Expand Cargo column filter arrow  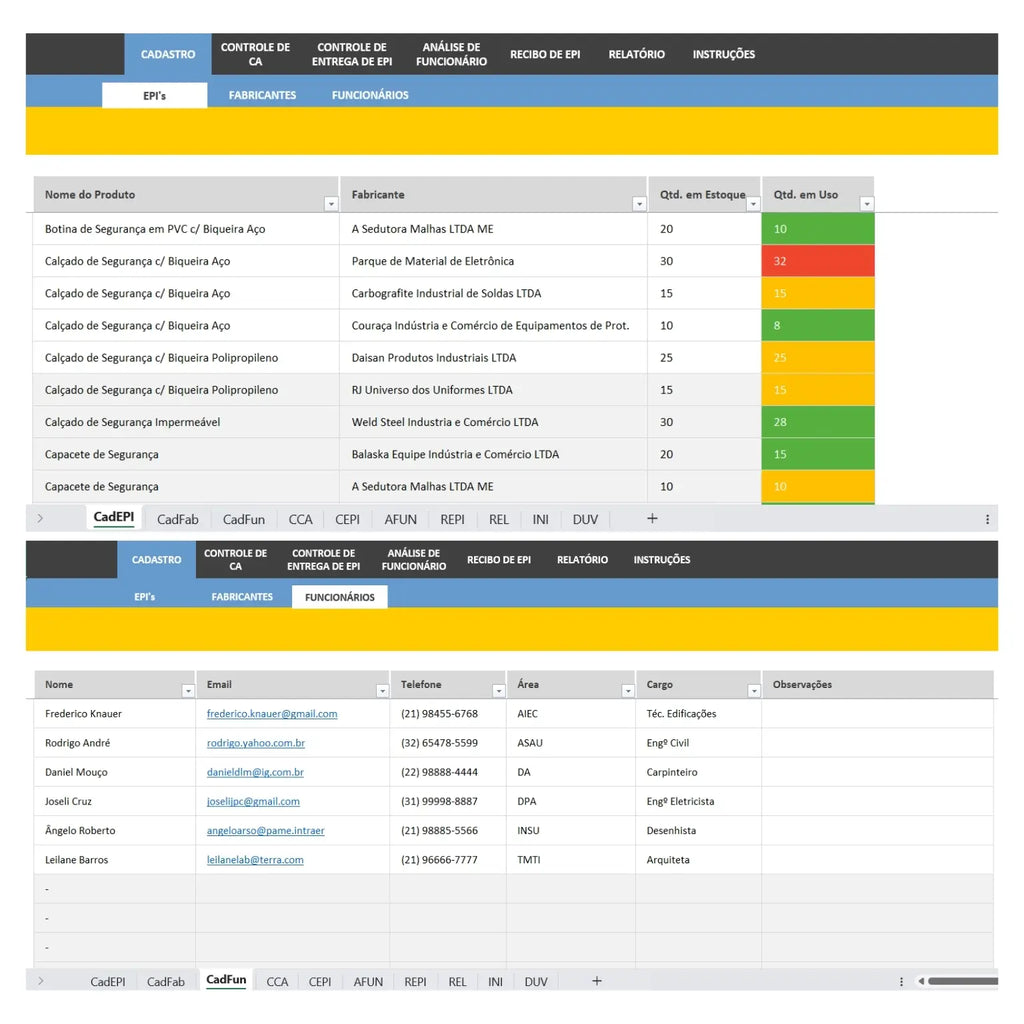[754, 690]
